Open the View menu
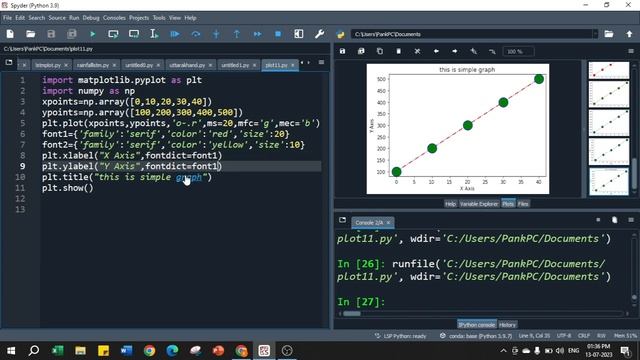 tap(175, 18)
